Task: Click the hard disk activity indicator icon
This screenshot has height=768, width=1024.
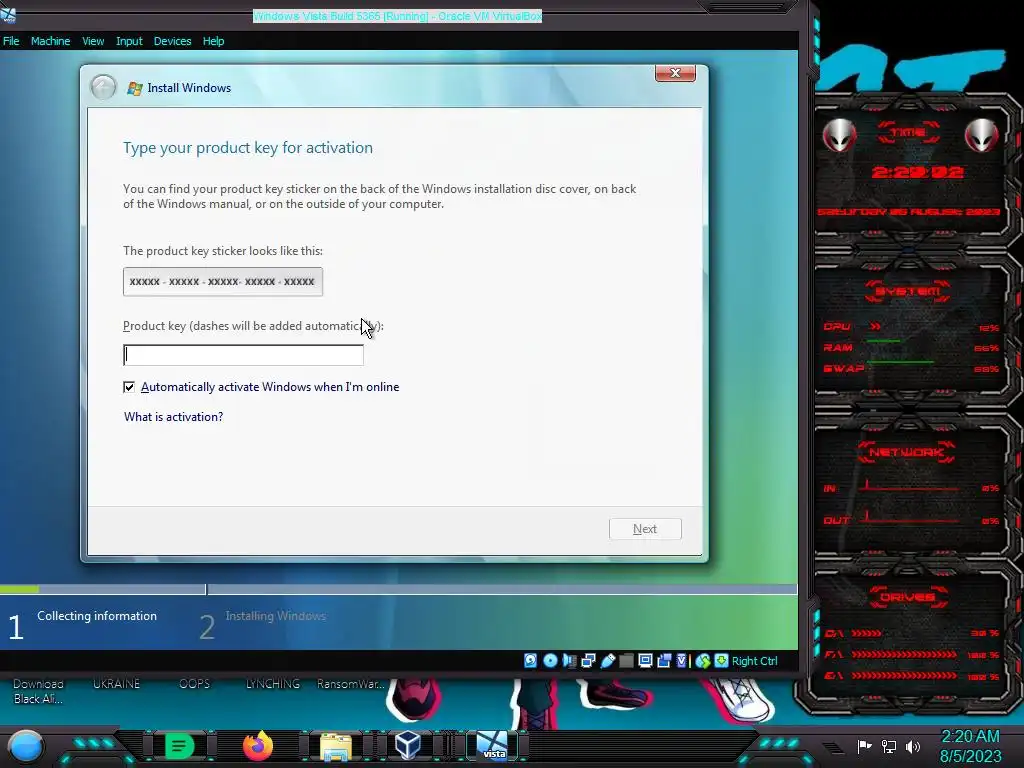Action: [530, 661]
